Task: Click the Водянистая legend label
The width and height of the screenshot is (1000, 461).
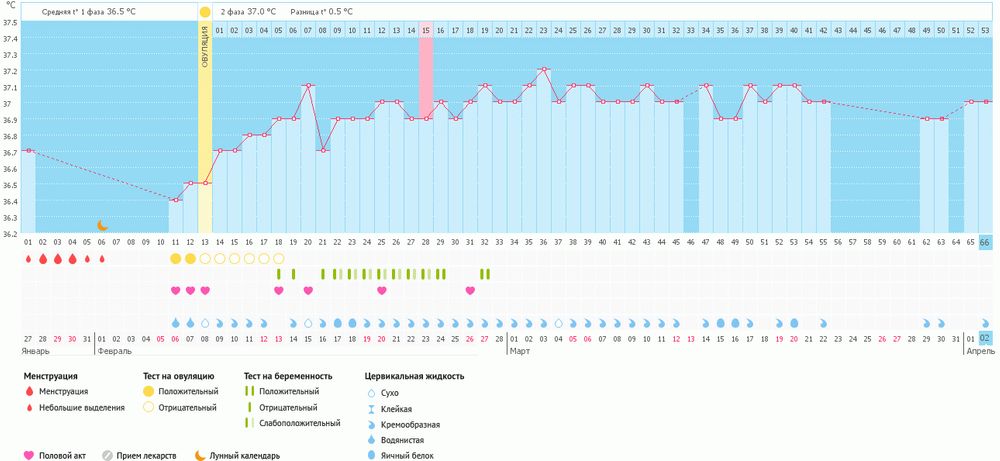Action: point(407,439)
